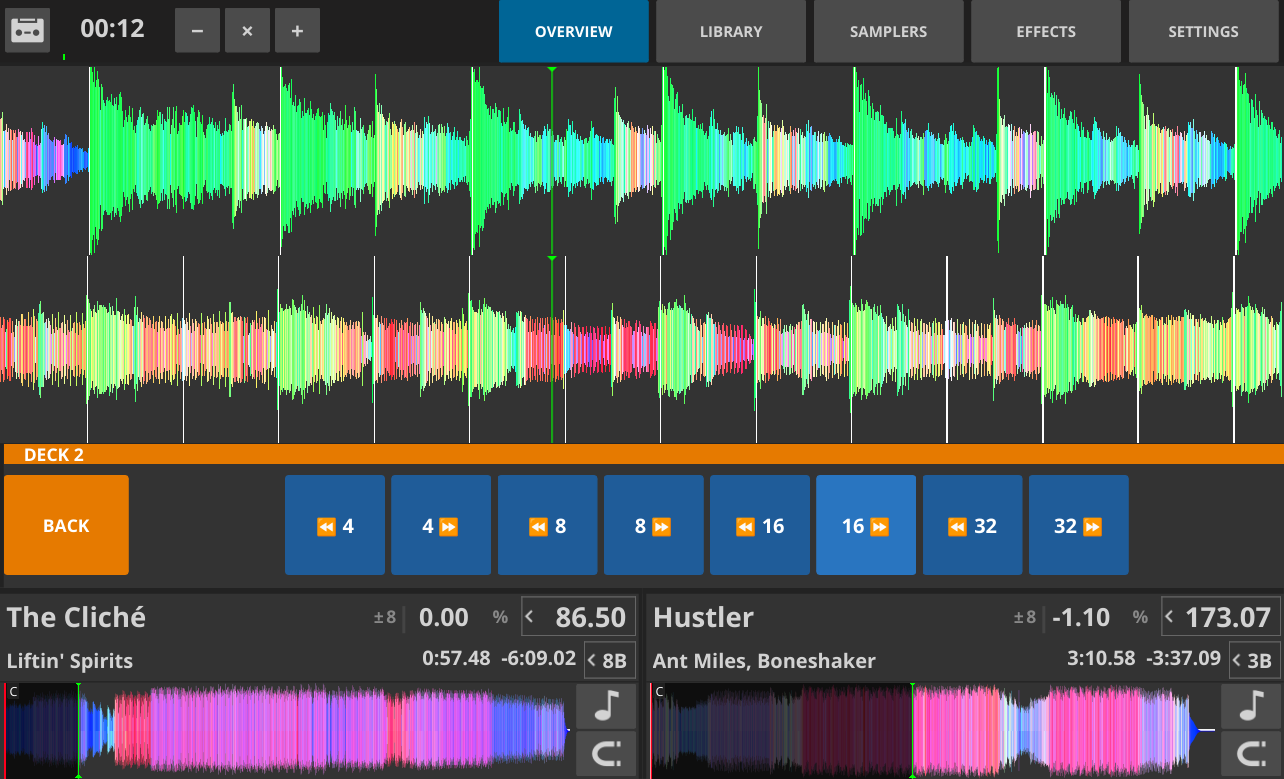This screenshot has width=1284, height=779.
Task: Expand the 86.50 BPM selector
Action: (x=578, y=617)
